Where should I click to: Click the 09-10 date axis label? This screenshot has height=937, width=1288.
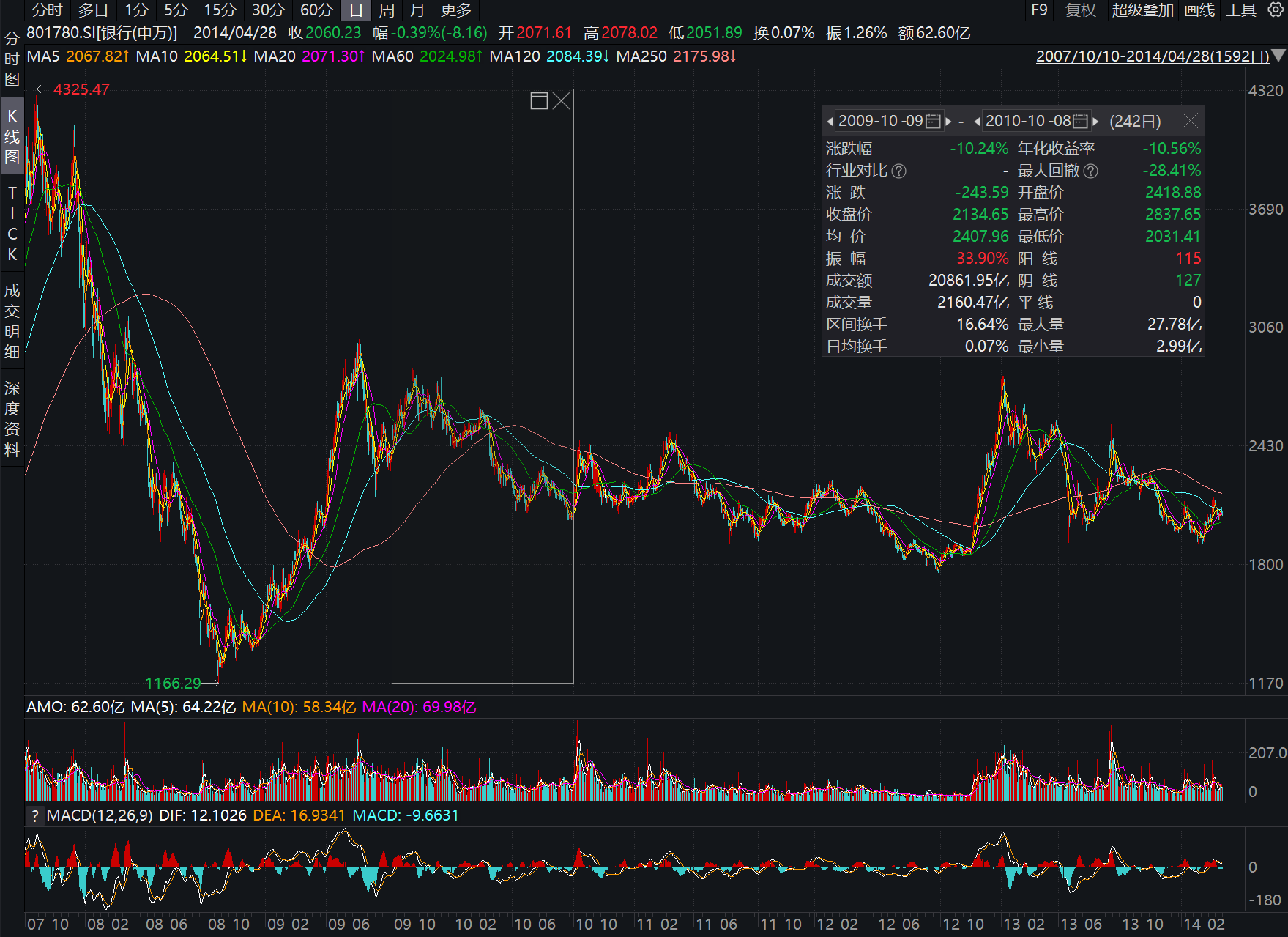[x=414, y=925]
